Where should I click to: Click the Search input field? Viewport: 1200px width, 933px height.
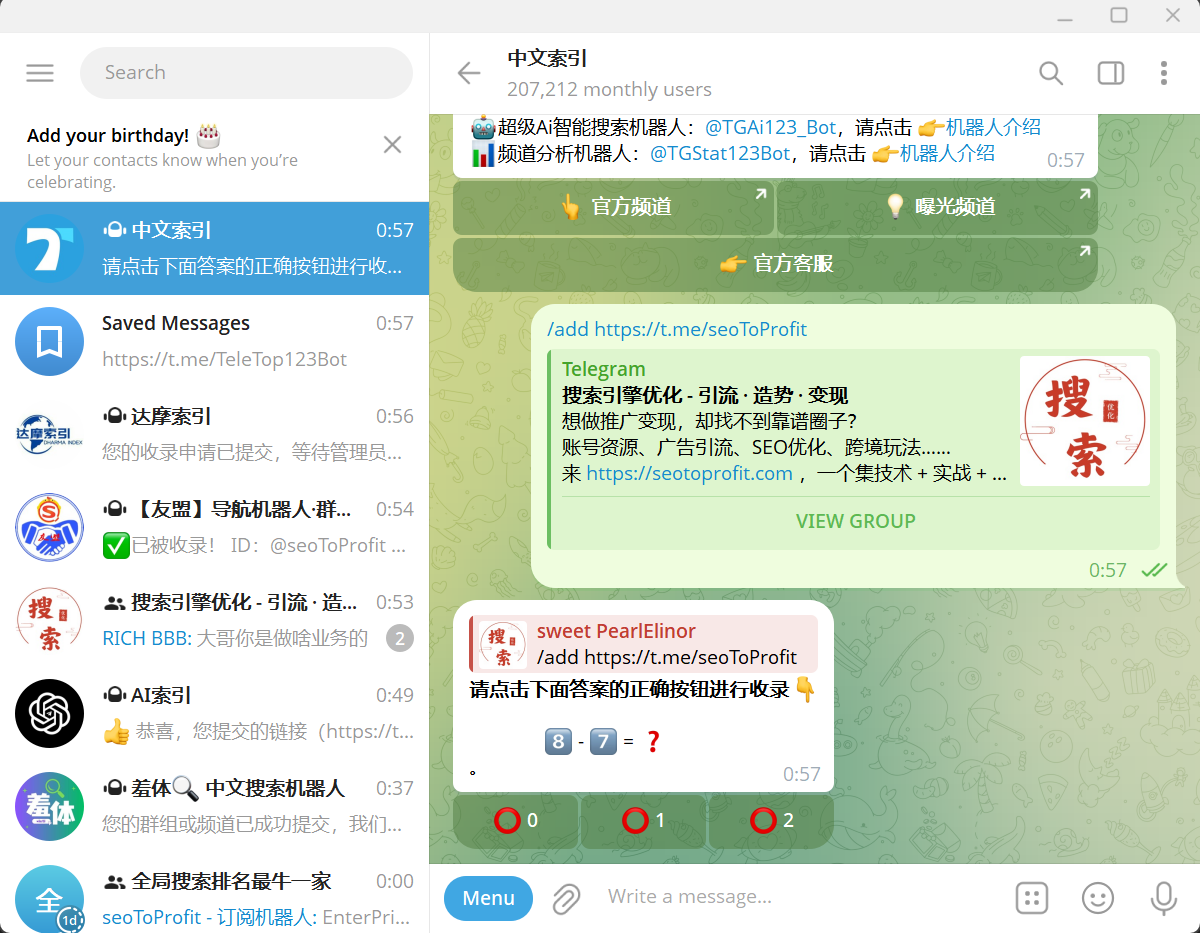click(246, 73)
